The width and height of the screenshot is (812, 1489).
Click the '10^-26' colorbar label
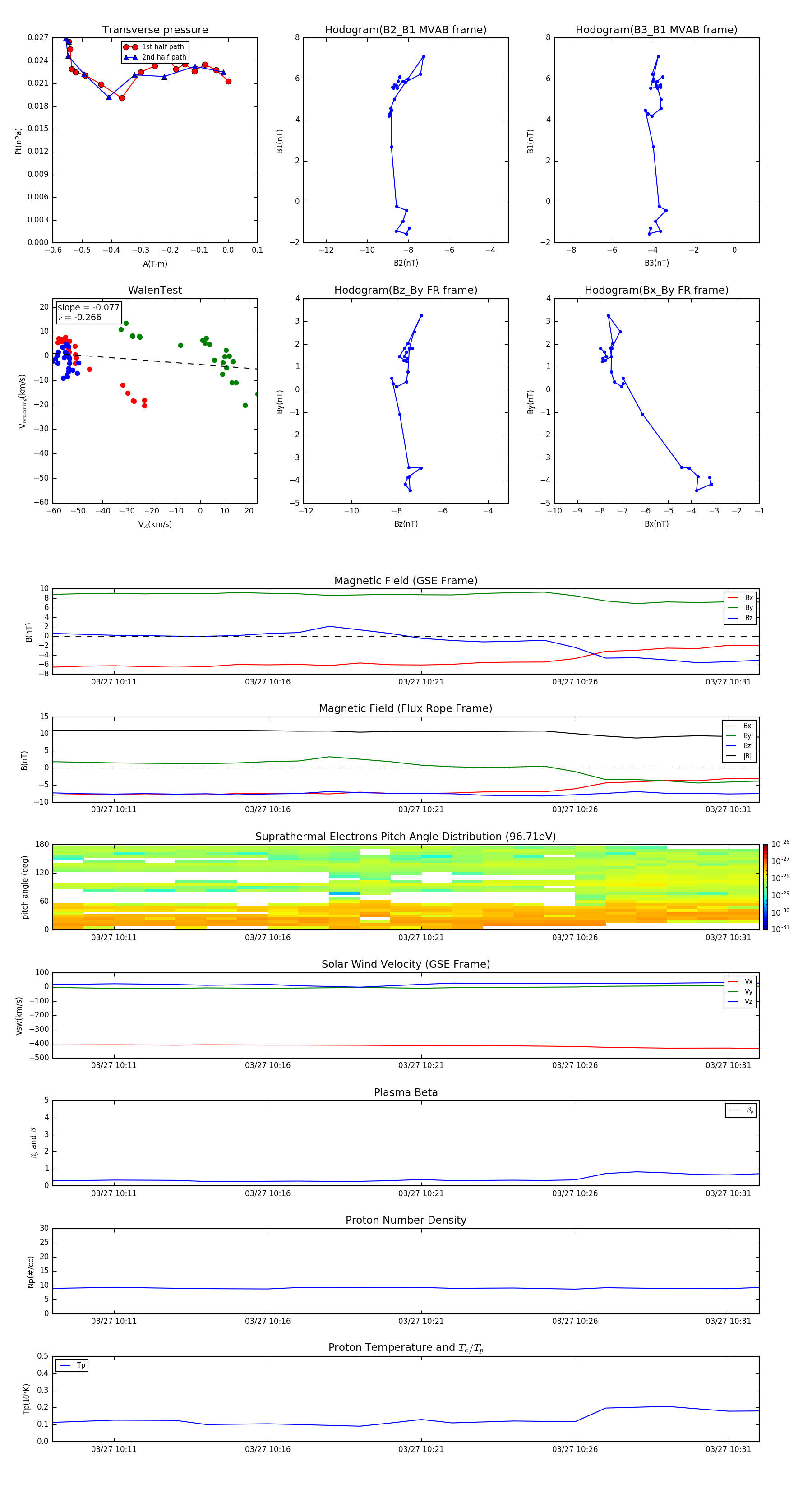point(780,844)
